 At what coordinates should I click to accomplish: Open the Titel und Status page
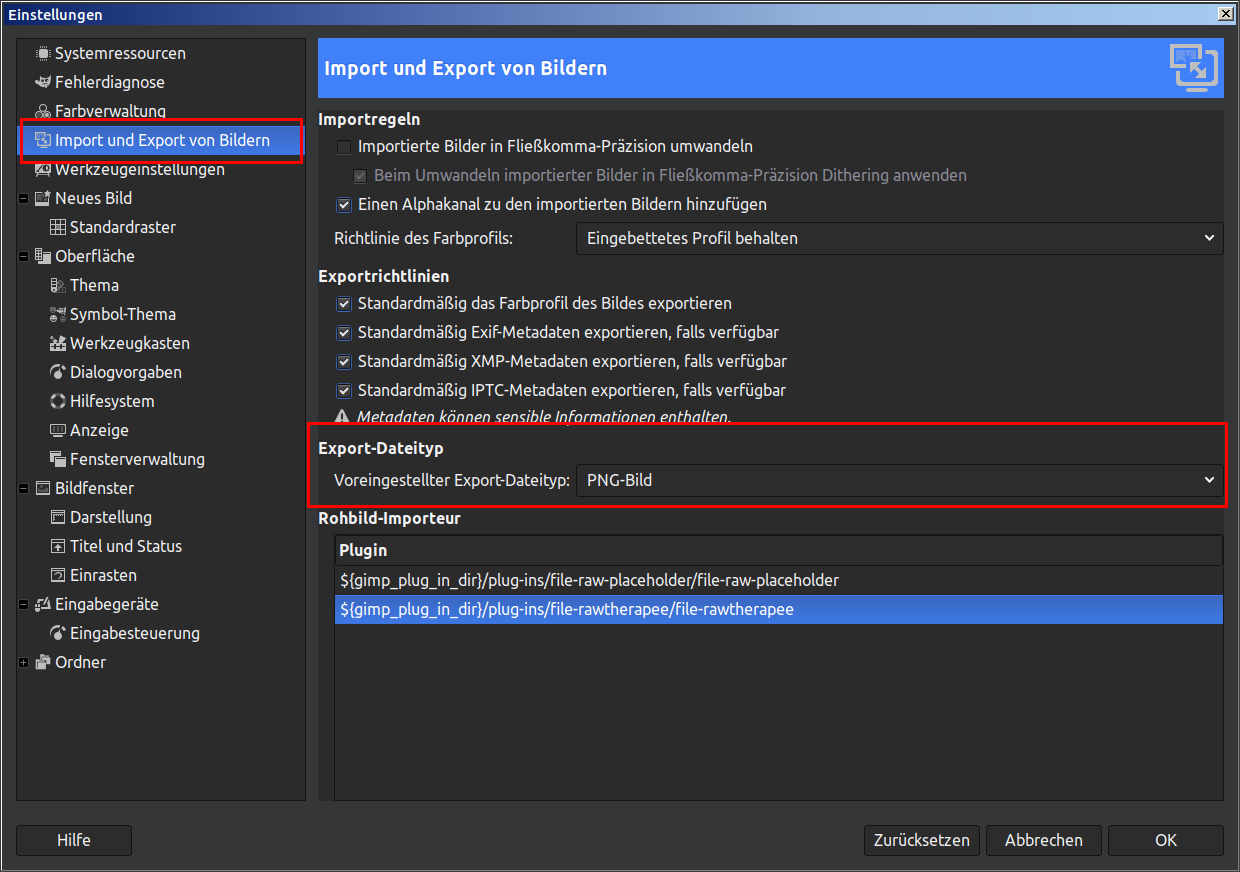pos(125,547)
